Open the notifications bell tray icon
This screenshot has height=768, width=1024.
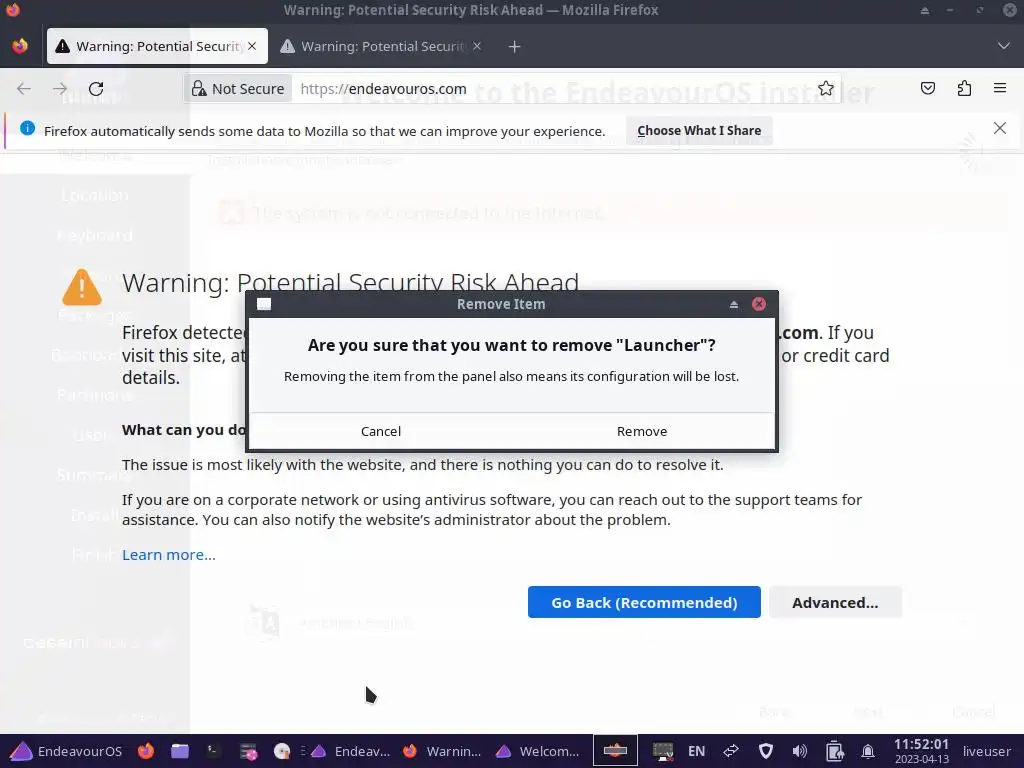pyautogui.click(x=868, y=751)
